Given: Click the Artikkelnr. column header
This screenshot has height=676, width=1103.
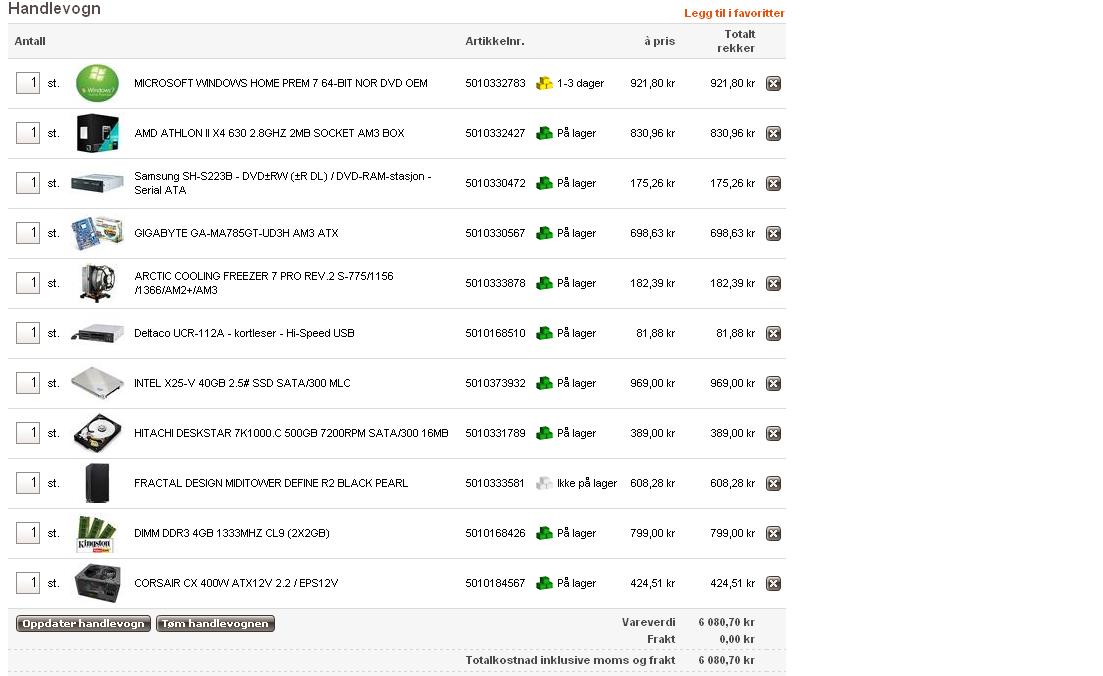Looking at the screenshot, I should [x=495, y=41].
